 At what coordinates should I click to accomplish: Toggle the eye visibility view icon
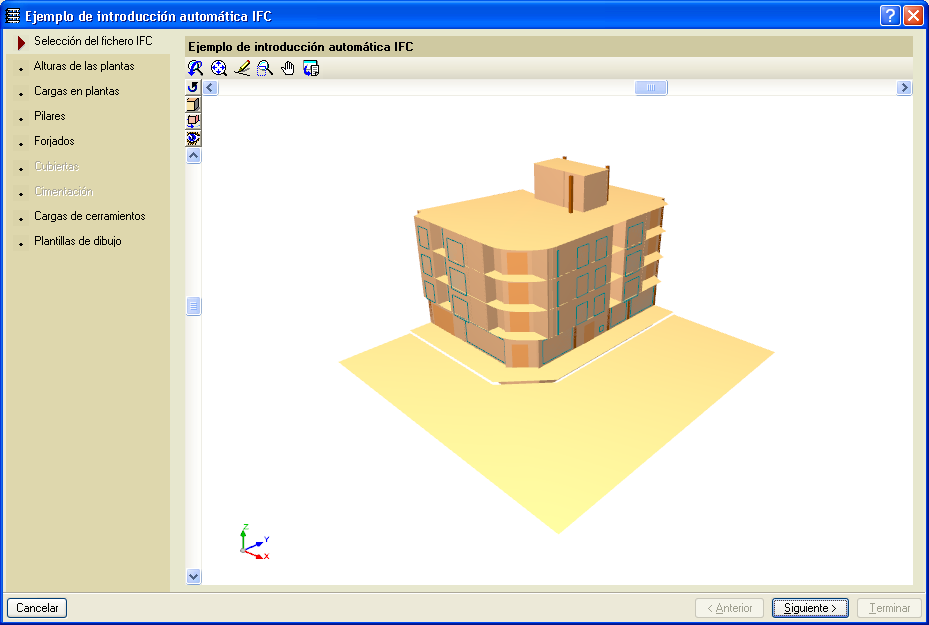pos(193,139)
